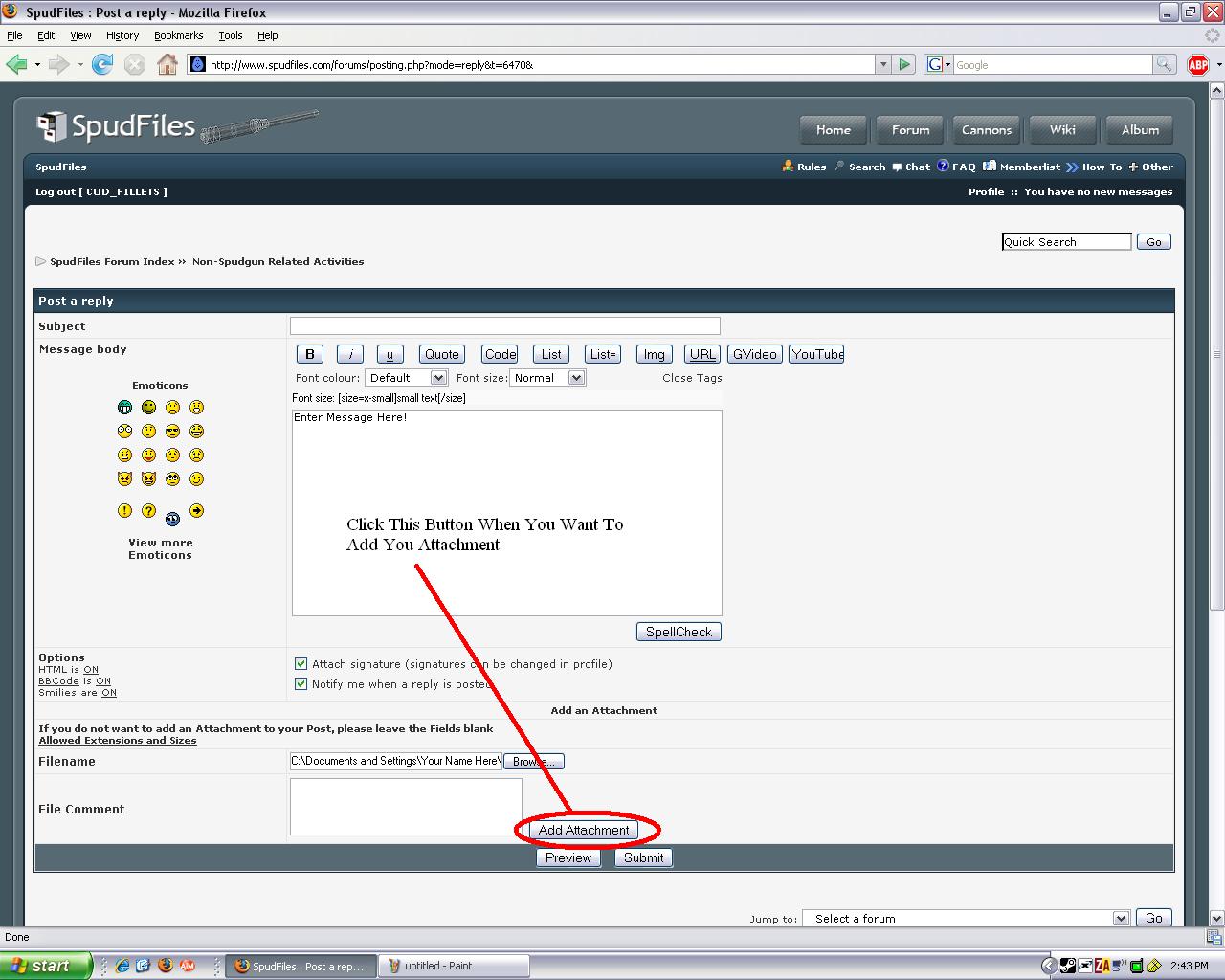
Task: Expand the Jump to forum selector
Action: click(966, 918)
